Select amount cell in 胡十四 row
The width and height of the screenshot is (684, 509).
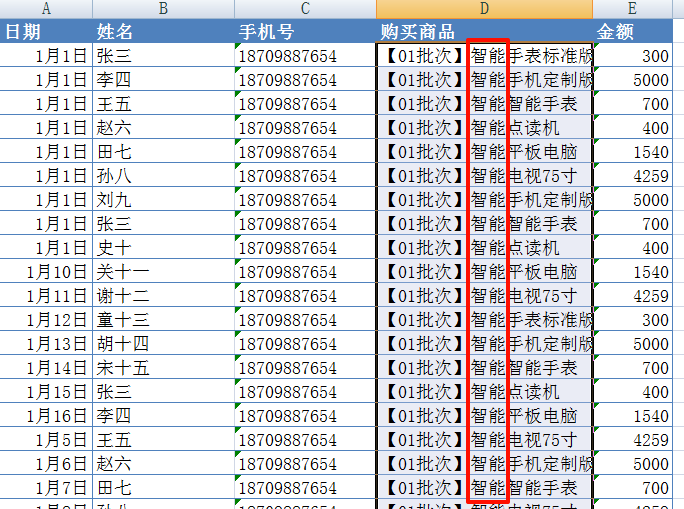[x=632, y=343]
